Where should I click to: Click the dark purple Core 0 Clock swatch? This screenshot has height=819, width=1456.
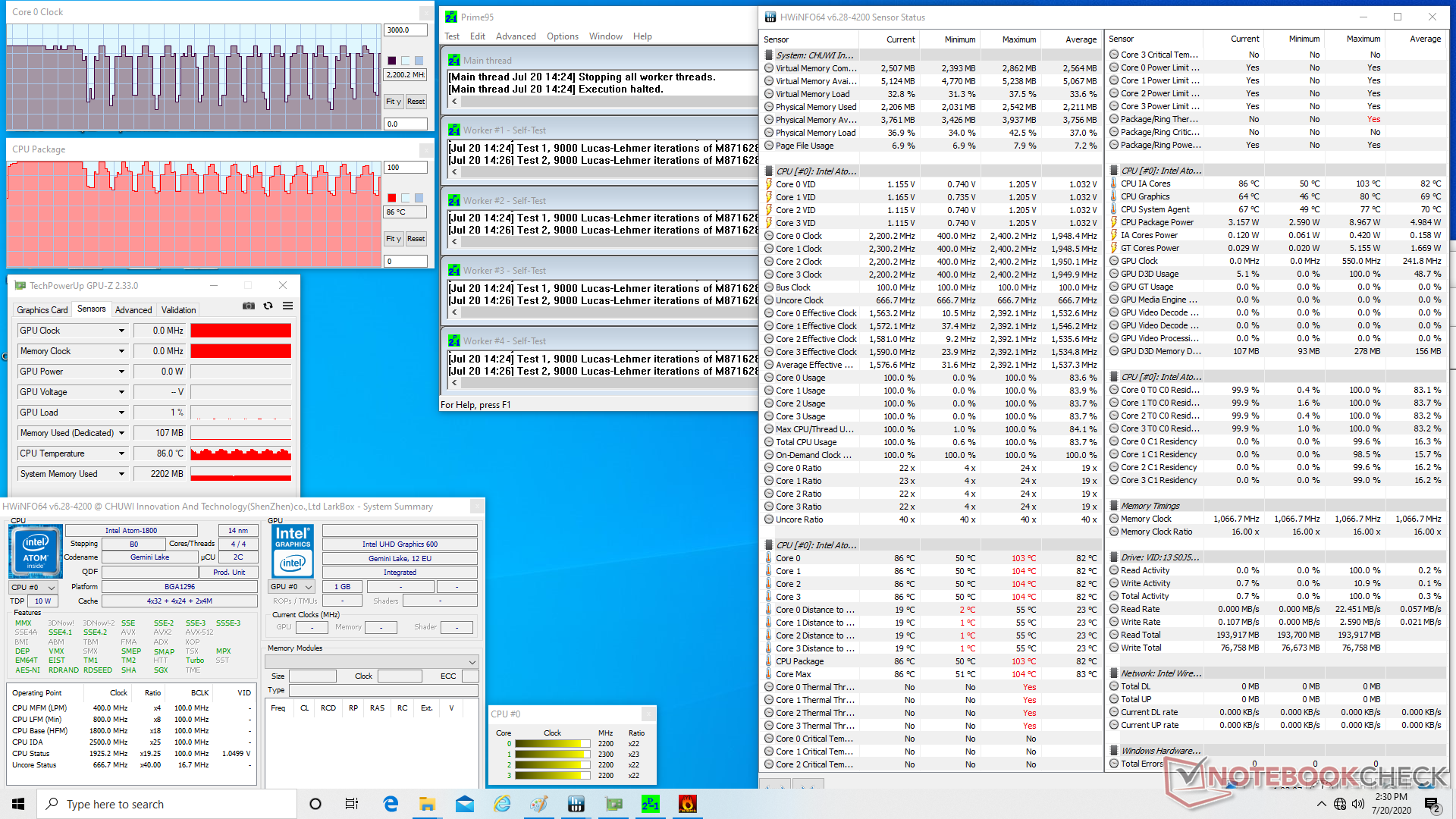(392, 61)
